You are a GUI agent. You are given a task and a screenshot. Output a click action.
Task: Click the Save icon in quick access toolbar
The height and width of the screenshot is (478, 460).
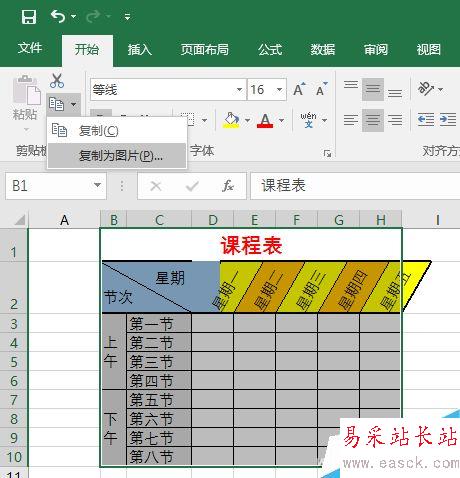click(x=29, y=16)
